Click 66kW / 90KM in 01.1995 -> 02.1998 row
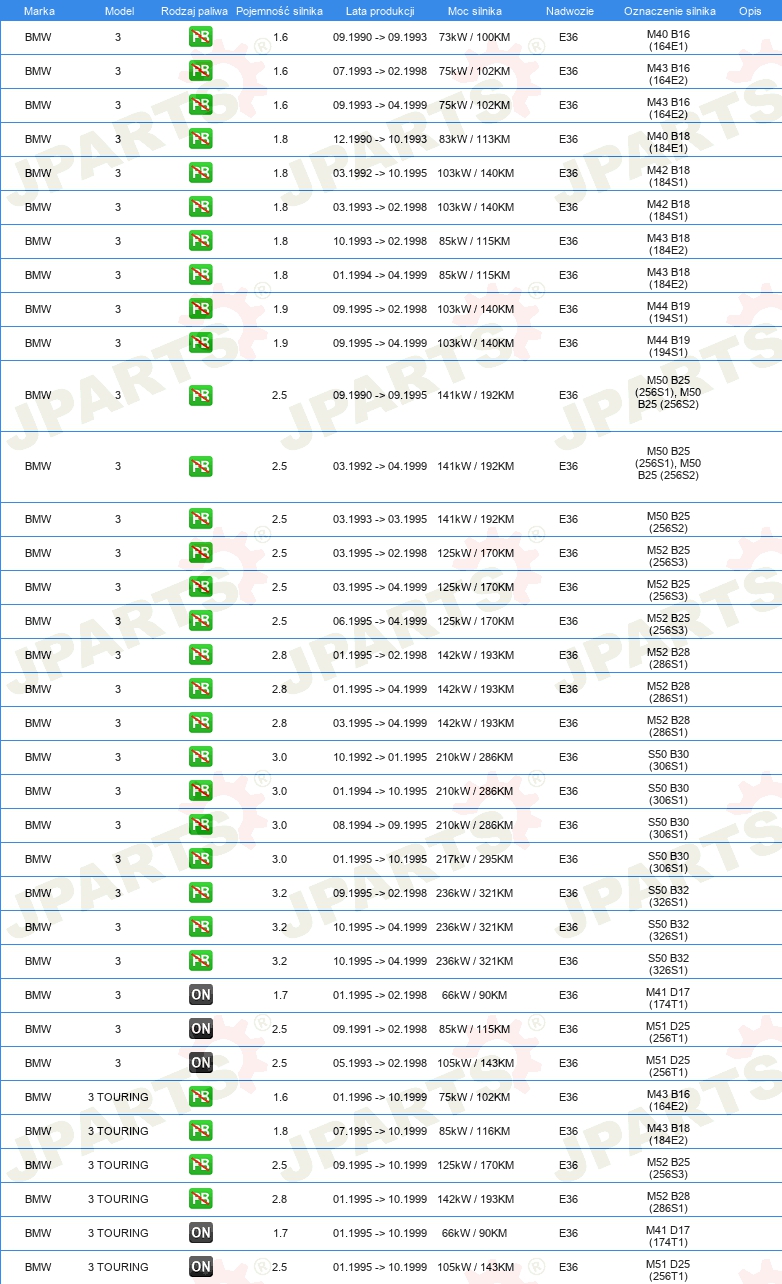The image size is (782, 1284). (x=474, y=996)
